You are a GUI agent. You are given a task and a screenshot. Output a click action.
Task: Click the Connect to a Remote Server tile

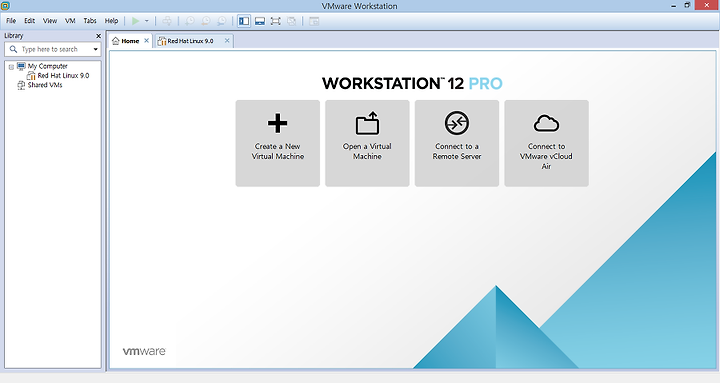click(x=457, y=143)
